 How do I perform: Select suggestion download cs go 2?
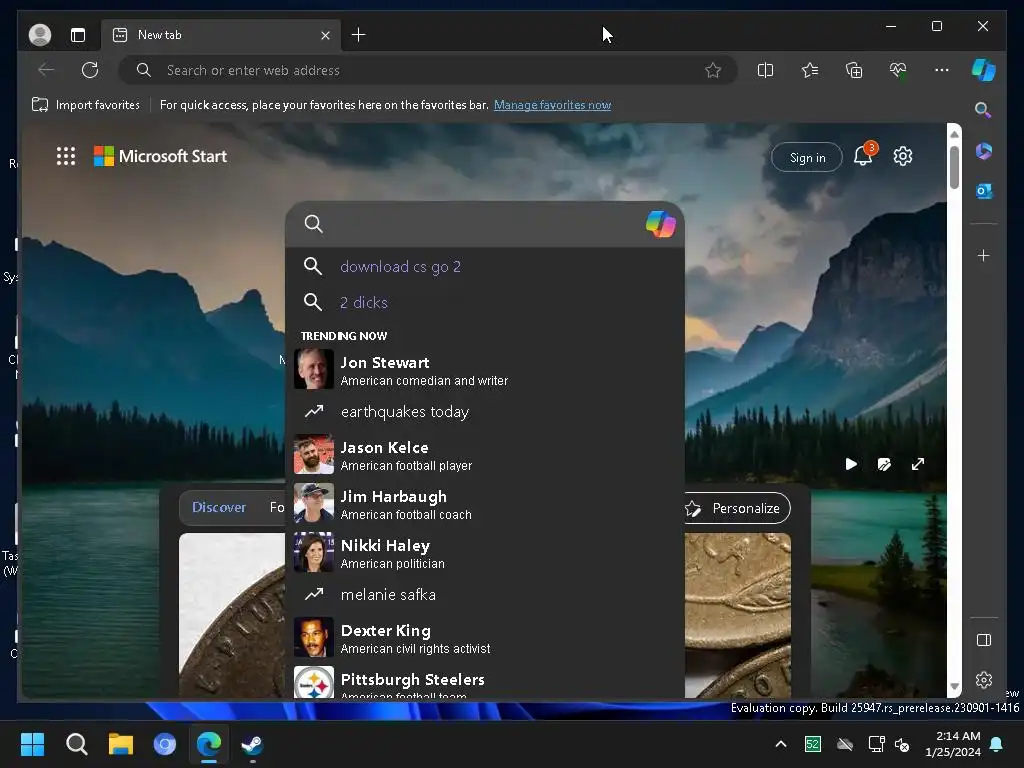point(485,266)
